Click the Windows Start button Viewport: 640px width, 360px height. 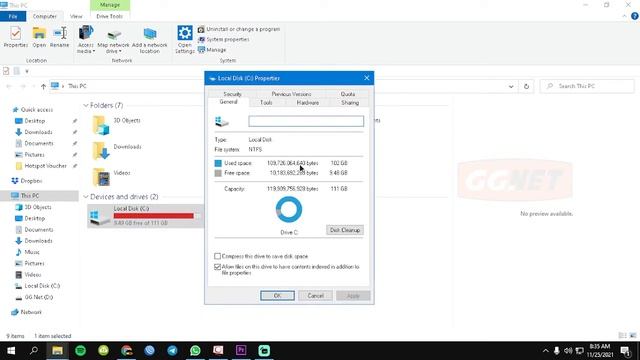pos(11,351)
